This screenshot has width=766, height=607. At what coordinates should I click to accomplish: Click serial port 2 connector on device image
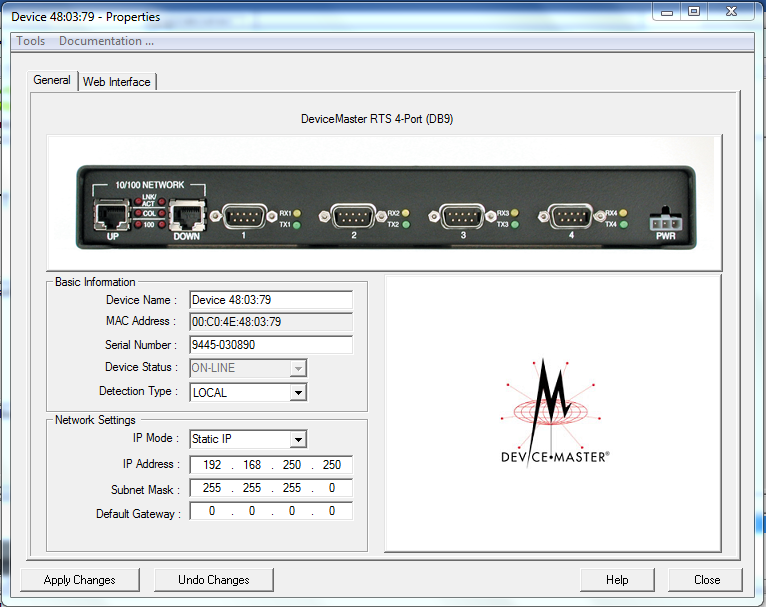[353, 216]
